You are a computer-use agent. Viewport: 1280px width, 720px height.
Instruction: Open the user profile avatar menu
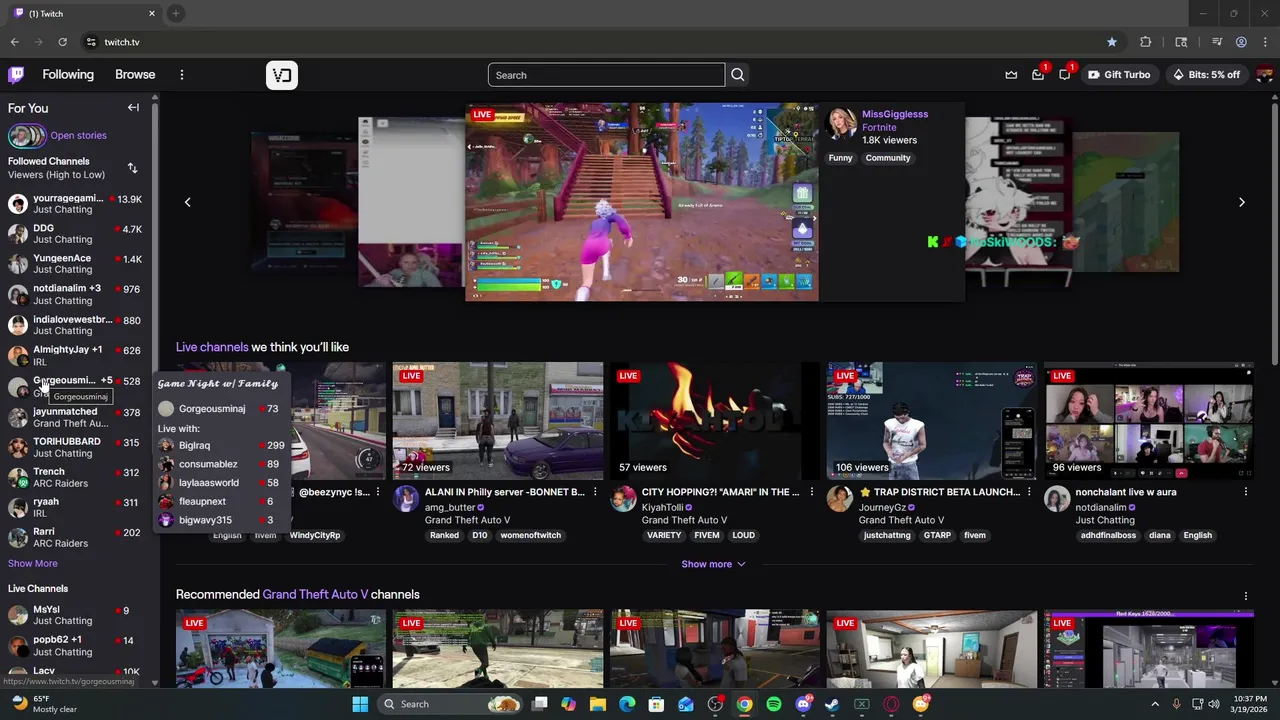pos(1264,75)
